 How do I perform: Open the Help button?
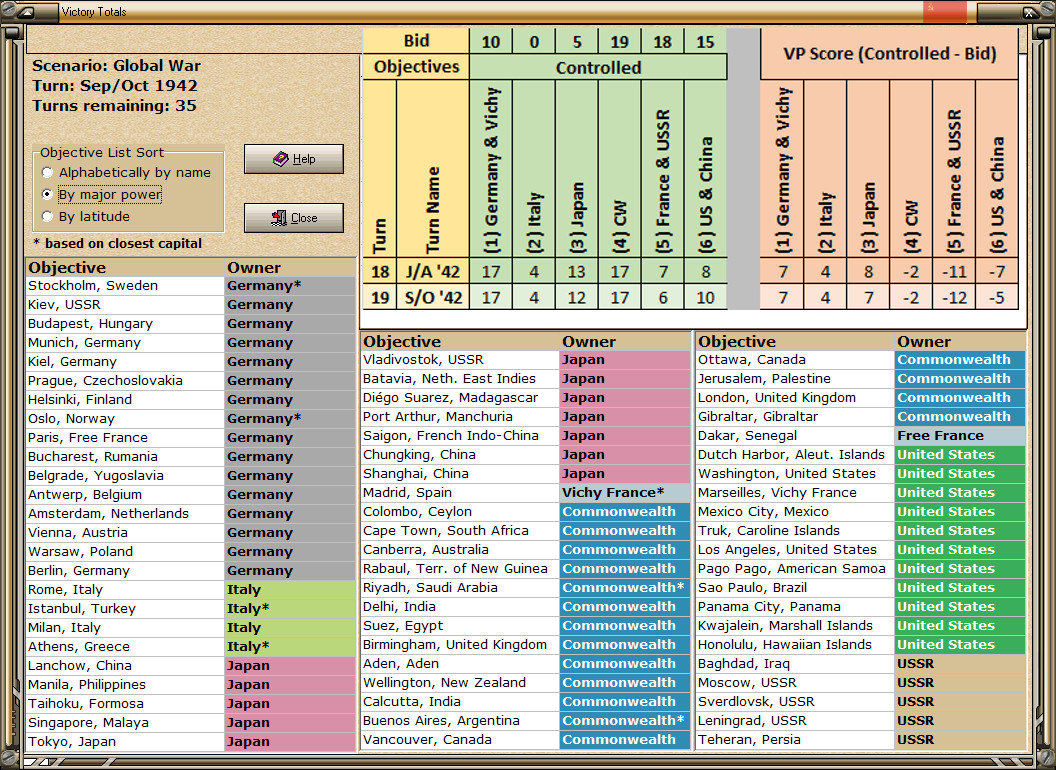(294, 159)
